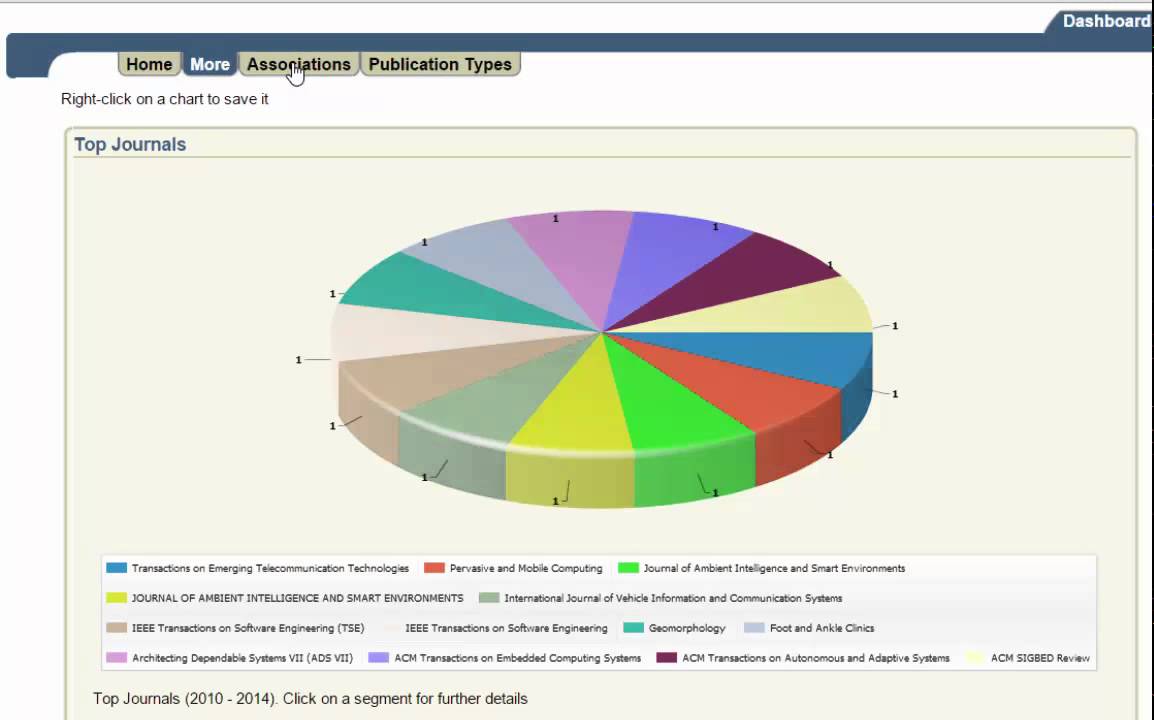Viewport: 1154px width, 720px height.
Task: Click the Right-click on a chart hint text
Action: pyautogui.click(x=165, y=99)
